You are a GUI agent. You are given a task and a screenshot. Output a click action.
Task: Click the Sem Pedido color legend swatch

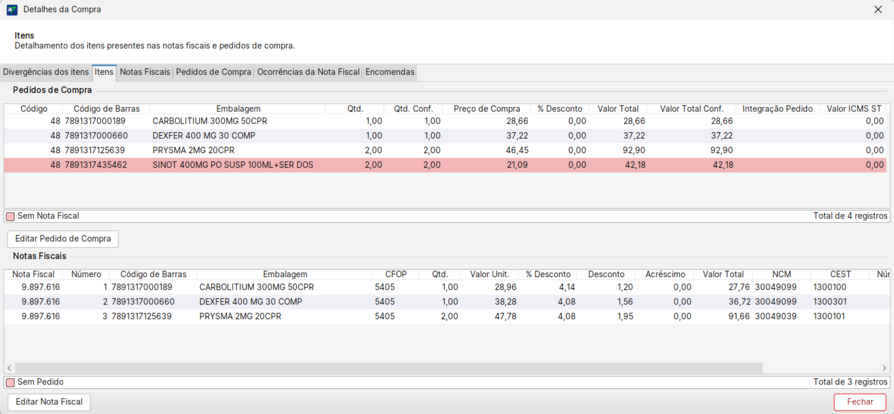point(11,382)
